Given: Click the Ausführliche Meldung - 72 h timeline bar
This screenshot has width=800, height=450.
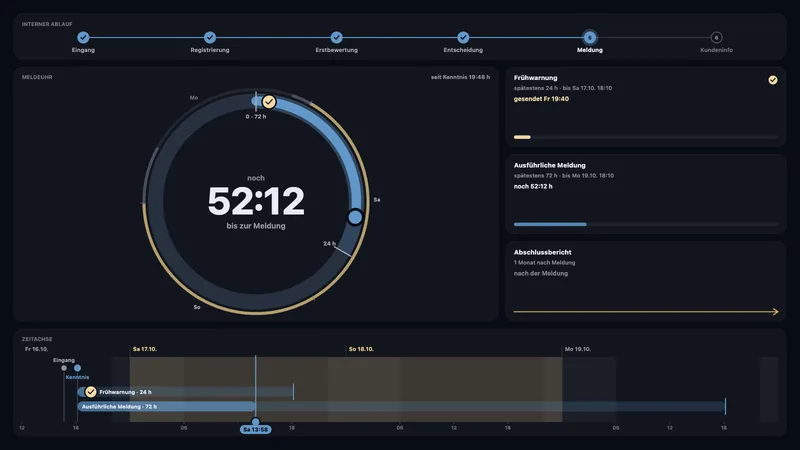Looking at the screenshot, I should point(401,407).
